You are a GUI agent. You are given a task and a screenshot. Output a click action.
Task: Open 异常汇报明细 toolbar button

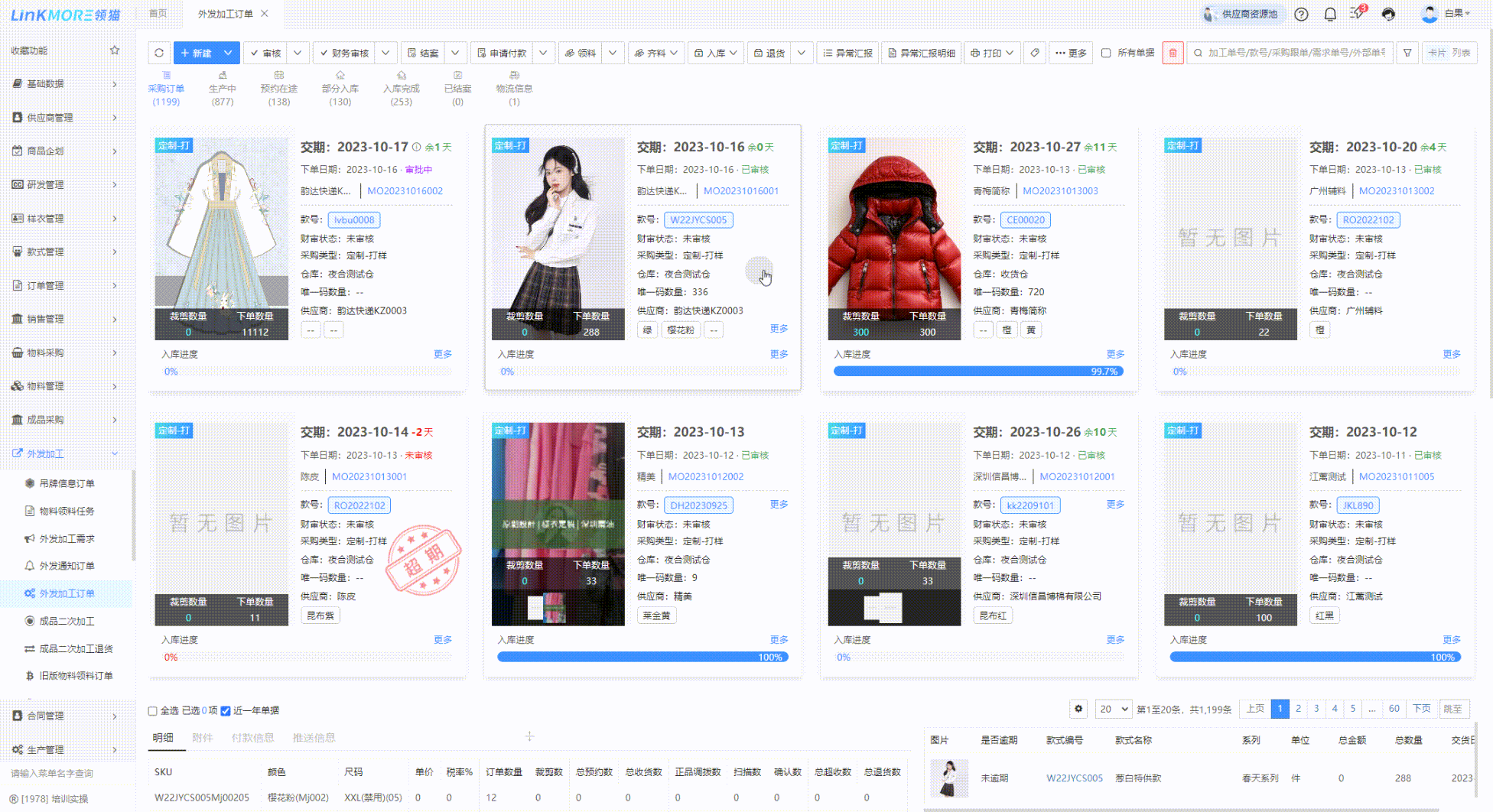(x=922, y=53)
